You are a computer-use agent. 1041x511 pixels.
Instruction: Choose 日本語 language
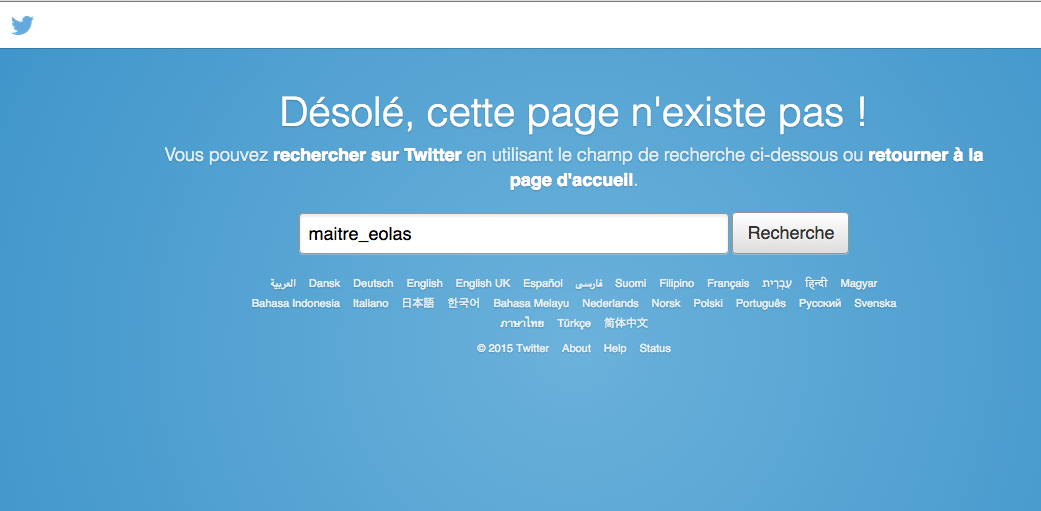[x=418, y=303]
